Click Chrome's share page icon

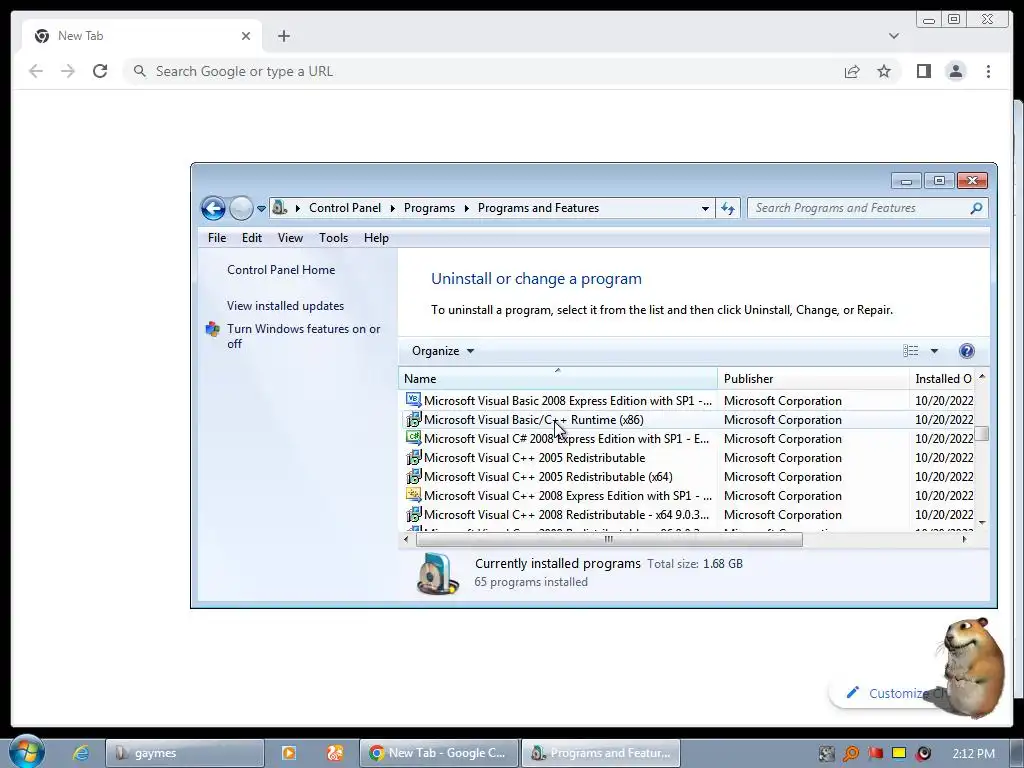click(x=852, y=71)
